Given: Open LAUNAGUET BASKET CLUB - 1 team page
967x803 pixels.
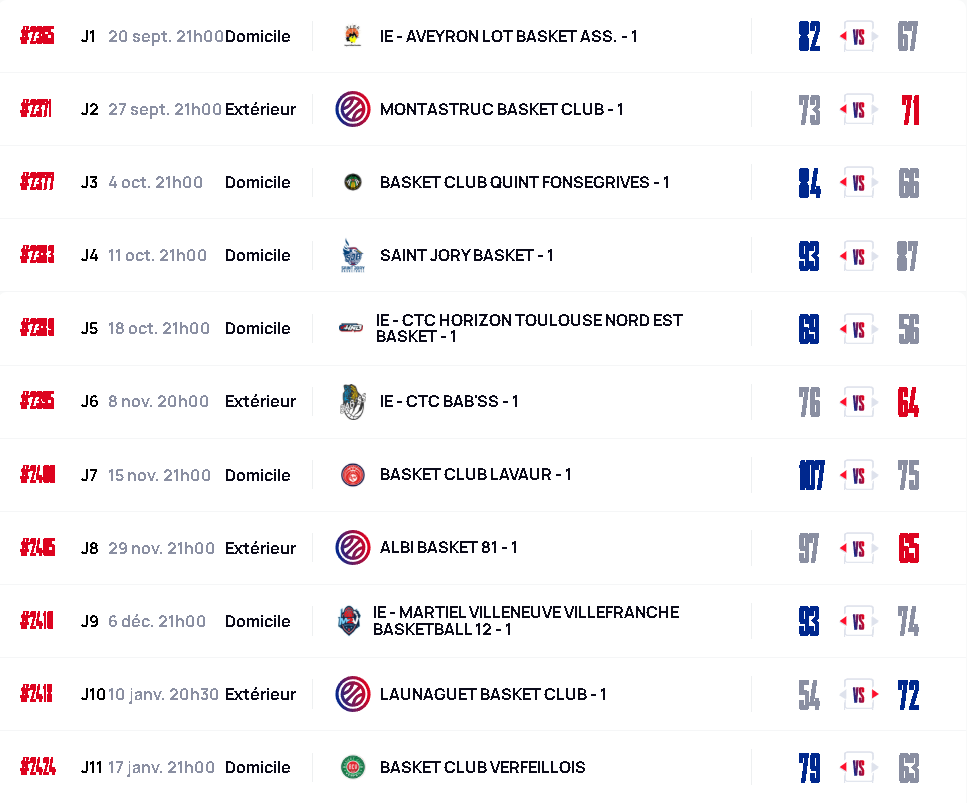Looking at the screenshot, I should pos(493,694).
